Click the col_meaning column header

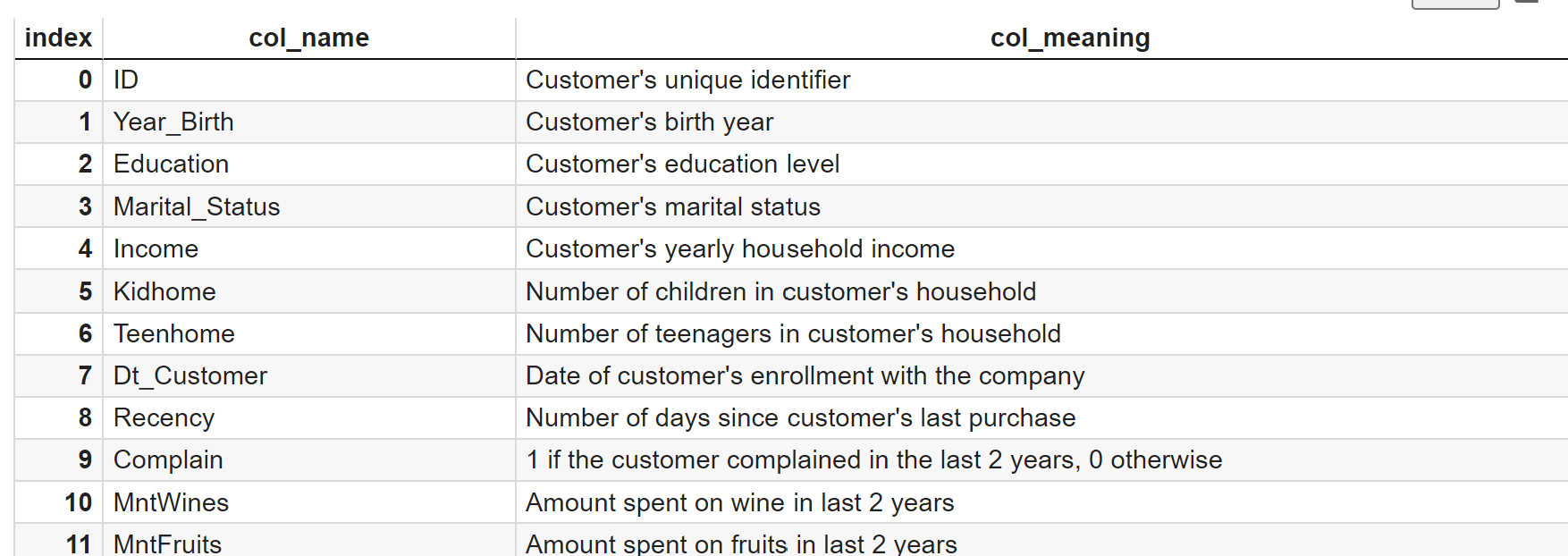click(x=1069, y=38)
